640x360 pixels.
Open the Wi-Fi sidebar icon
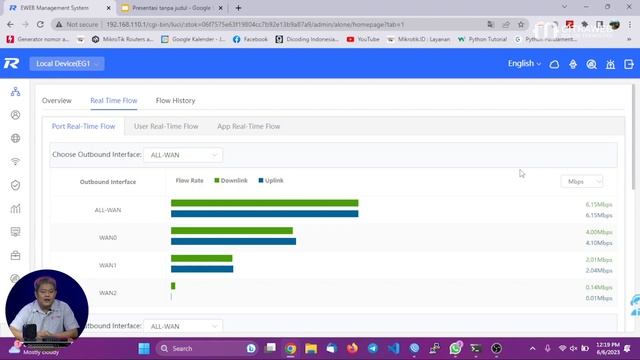click(x=16, y=162)
